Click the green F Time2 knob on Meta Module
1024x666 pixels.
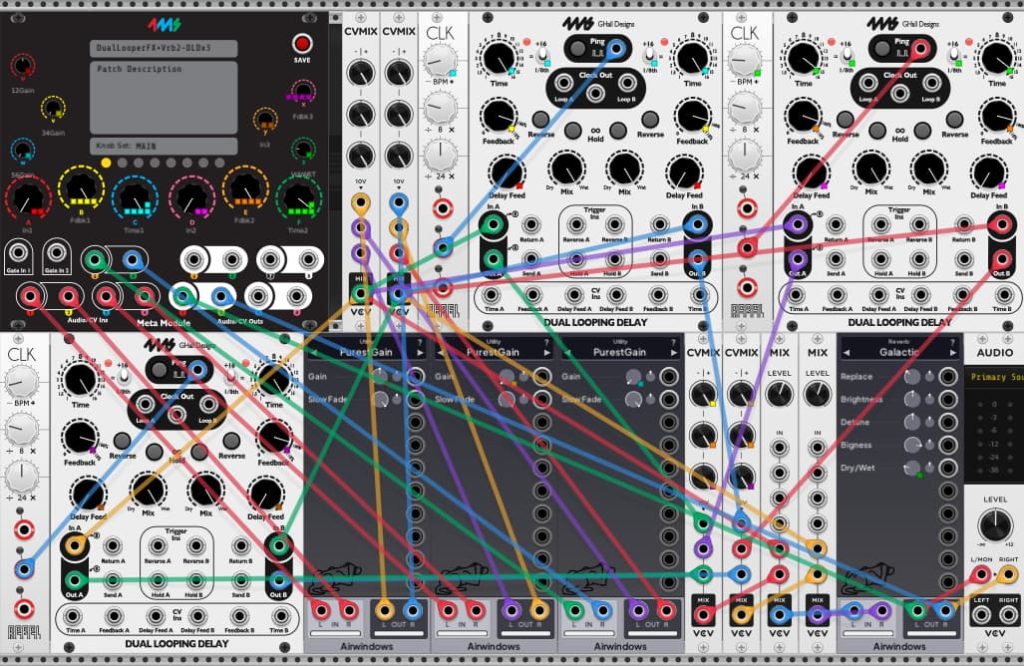click(x=298, y=197)
